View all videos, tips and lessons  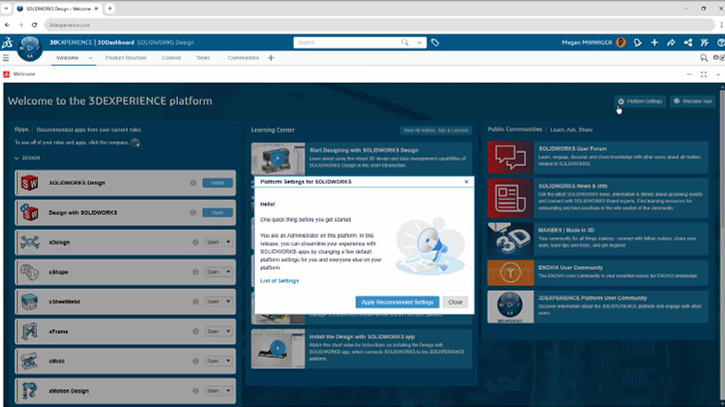pyautogui.click(x=436, y=130)
